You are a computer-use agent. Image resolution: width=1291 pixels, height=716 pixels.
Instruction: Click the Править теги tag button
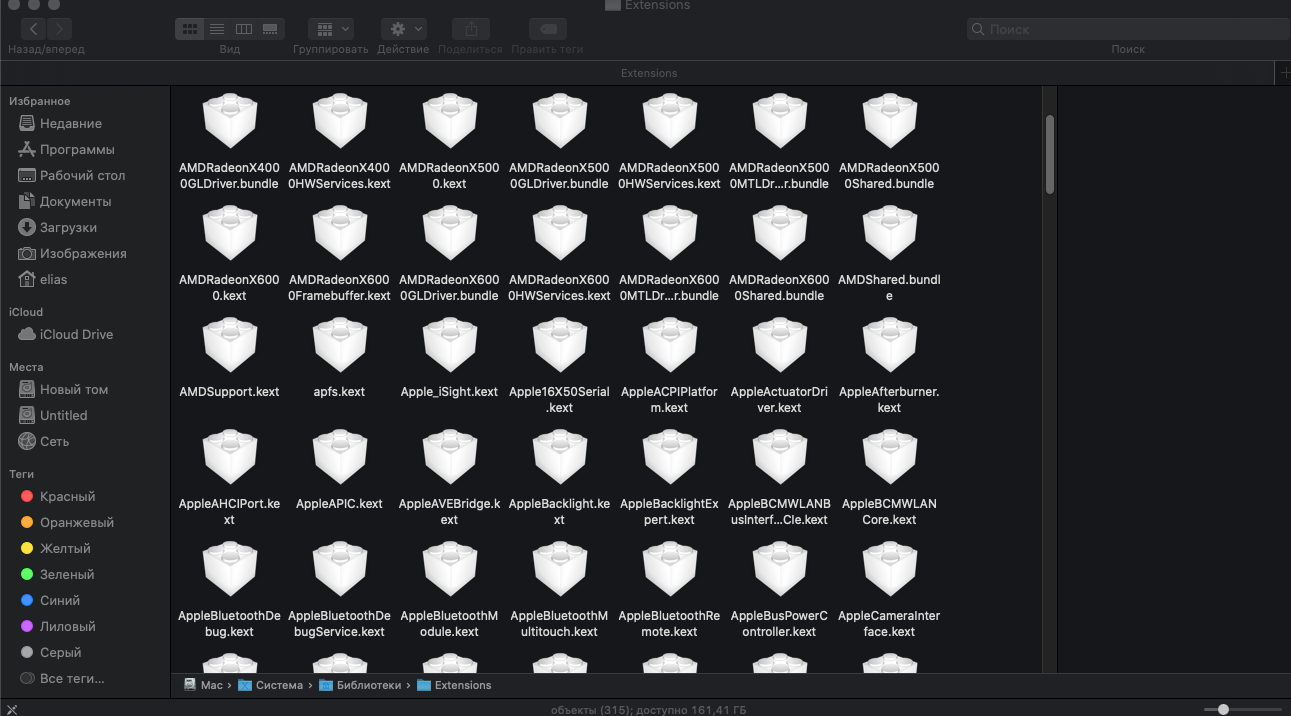tap(547, 29)
